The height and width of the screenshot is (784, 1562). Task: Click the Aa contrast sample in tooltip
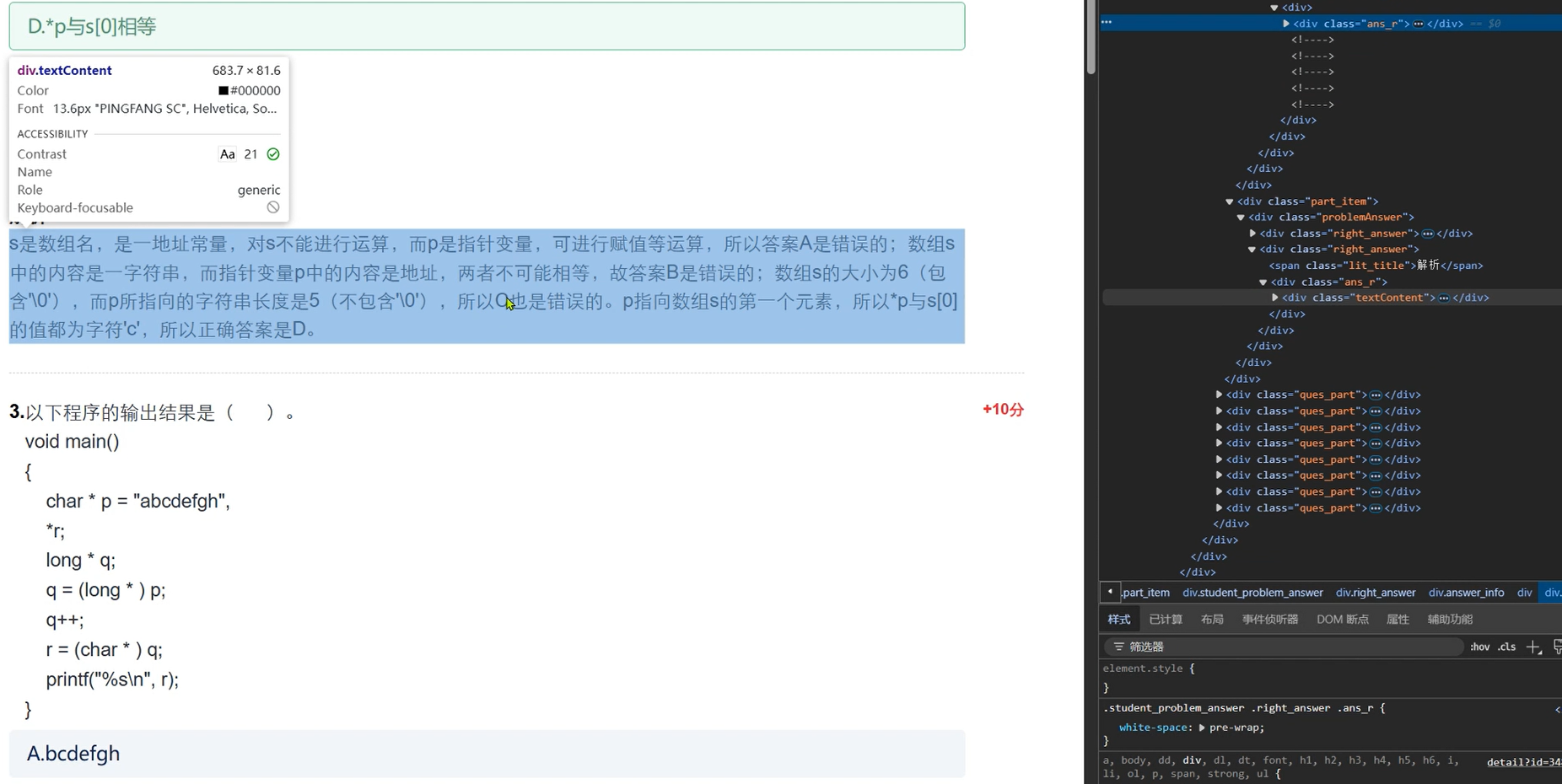(x=227, y=154)
